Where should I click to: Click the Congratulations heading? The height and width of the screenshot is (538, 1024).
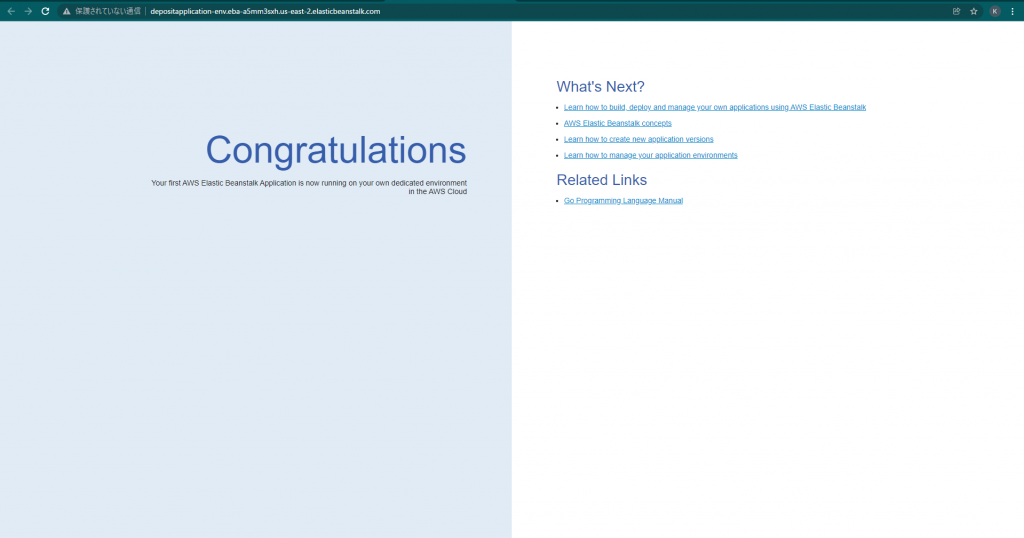[x=336, y=151]
